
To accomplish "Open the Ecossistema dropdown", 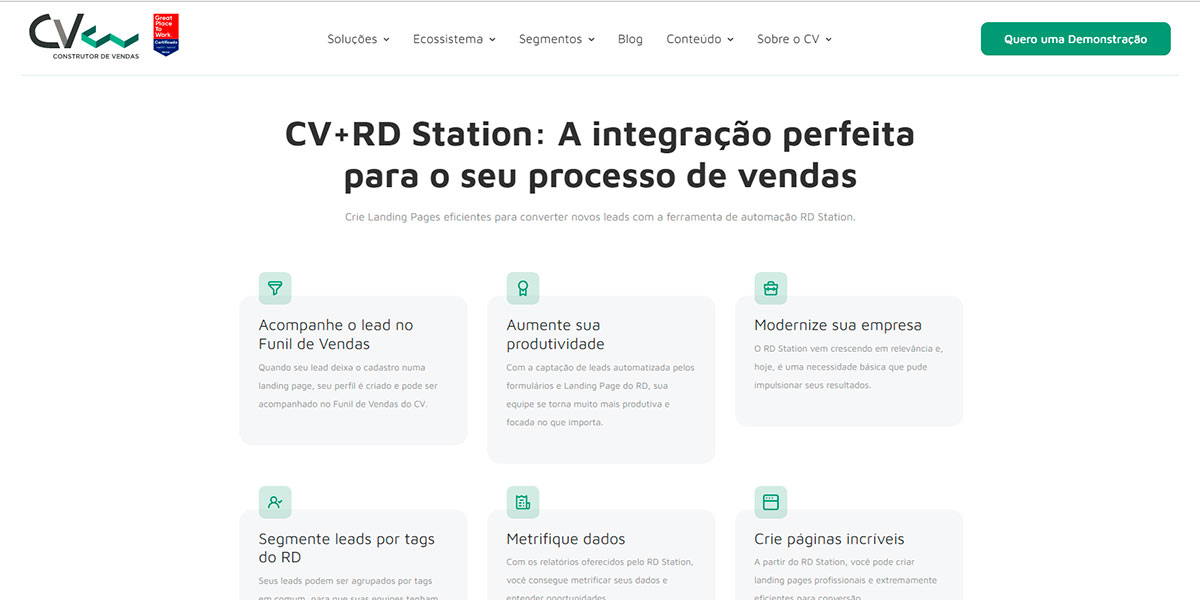I will click(x=454, y=38).
